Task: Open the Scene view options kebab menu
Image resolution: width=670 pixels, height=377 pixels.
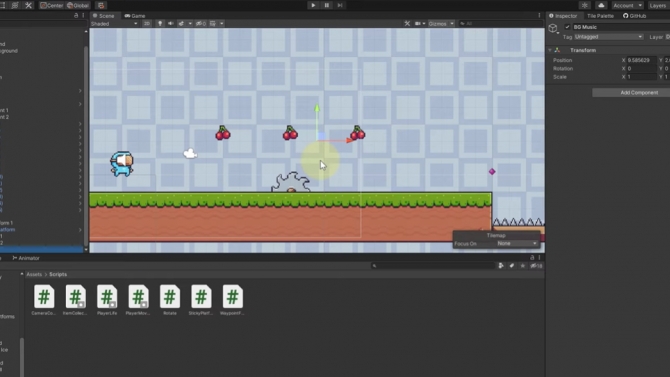Action: coord(539,15)
